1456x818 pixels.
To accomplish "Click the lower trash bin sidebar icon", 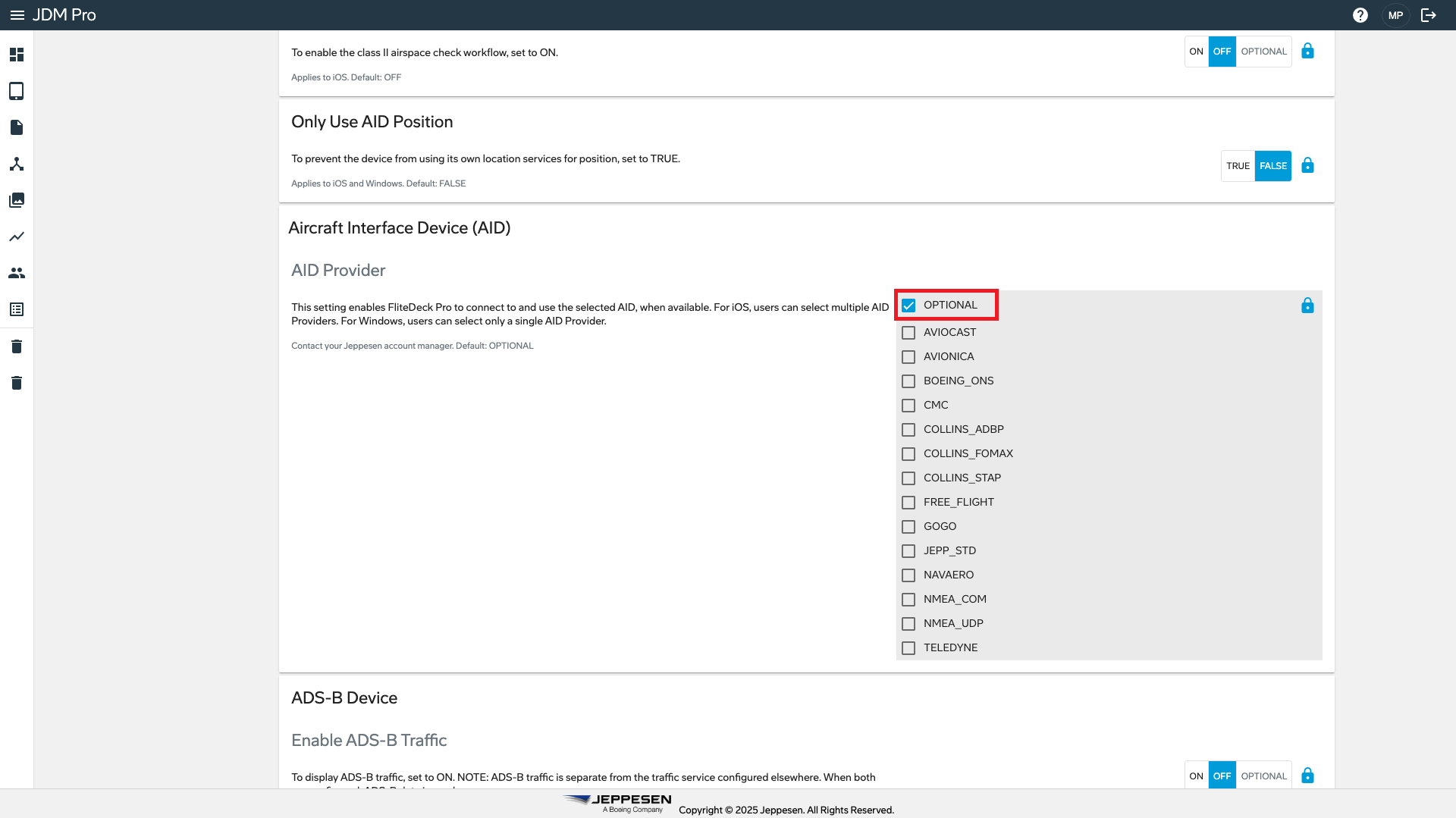I will pos(17,383).
